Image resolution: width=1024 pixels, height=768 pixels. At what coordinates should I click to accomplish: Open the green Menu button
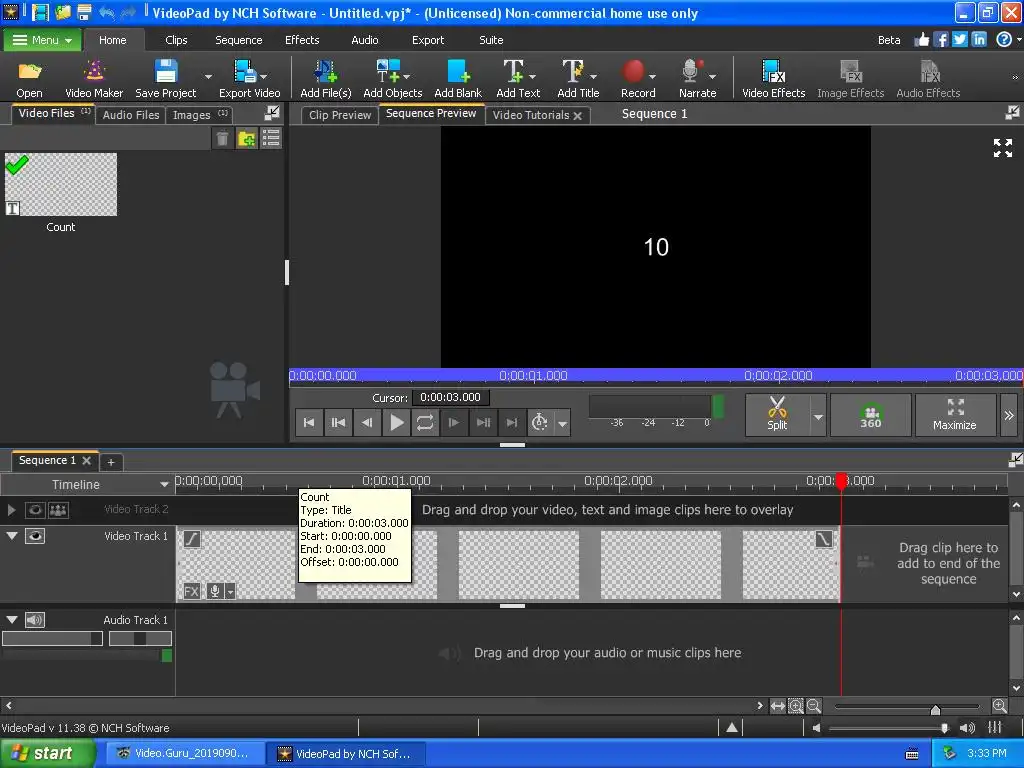point(42,40)
